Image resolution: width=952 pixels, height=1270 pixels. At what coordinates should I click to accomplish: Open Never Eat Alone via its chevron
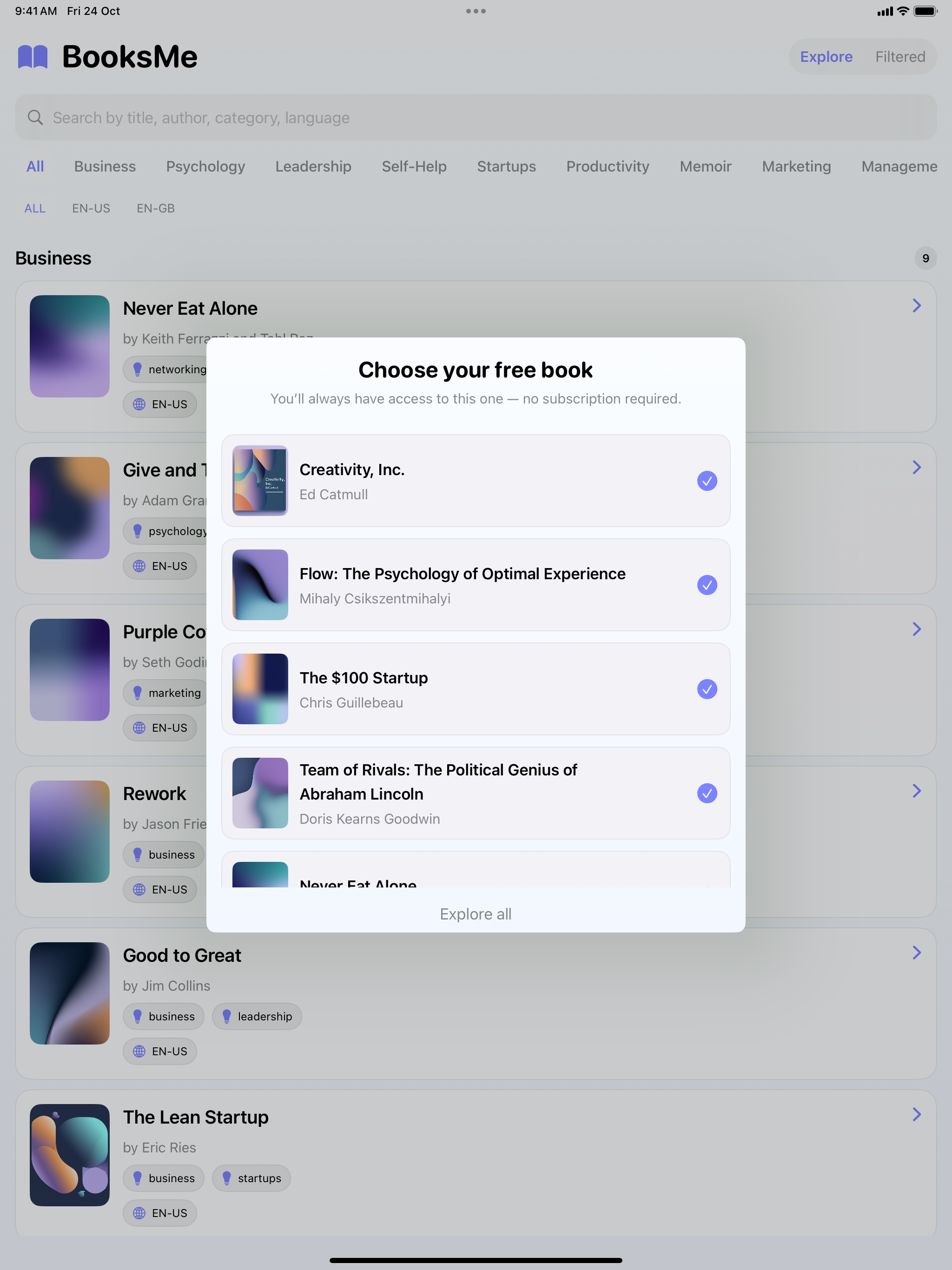(916, 305)
